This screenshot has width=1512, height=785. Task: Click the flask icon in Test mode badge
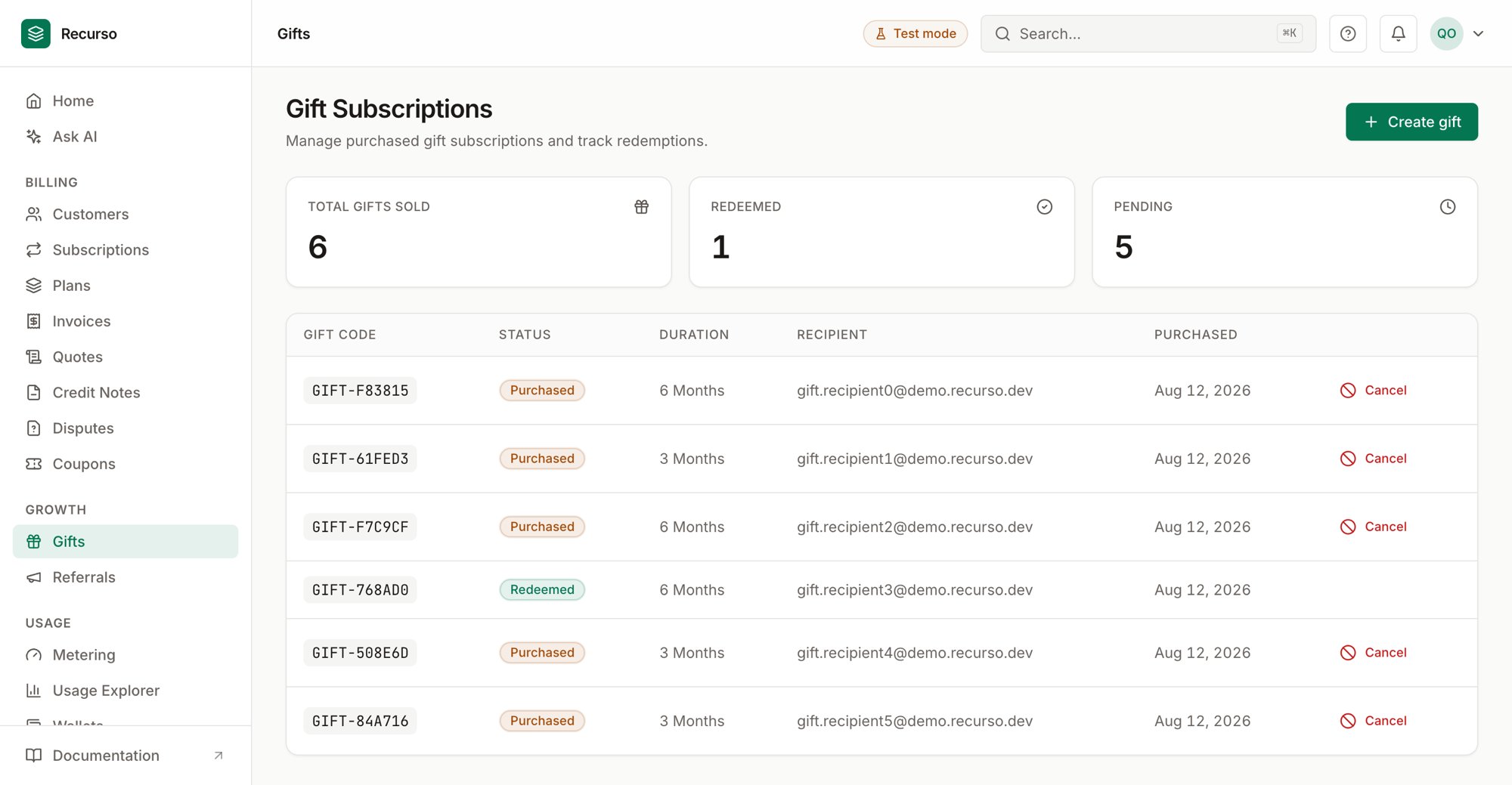click(x=881, y=34)
